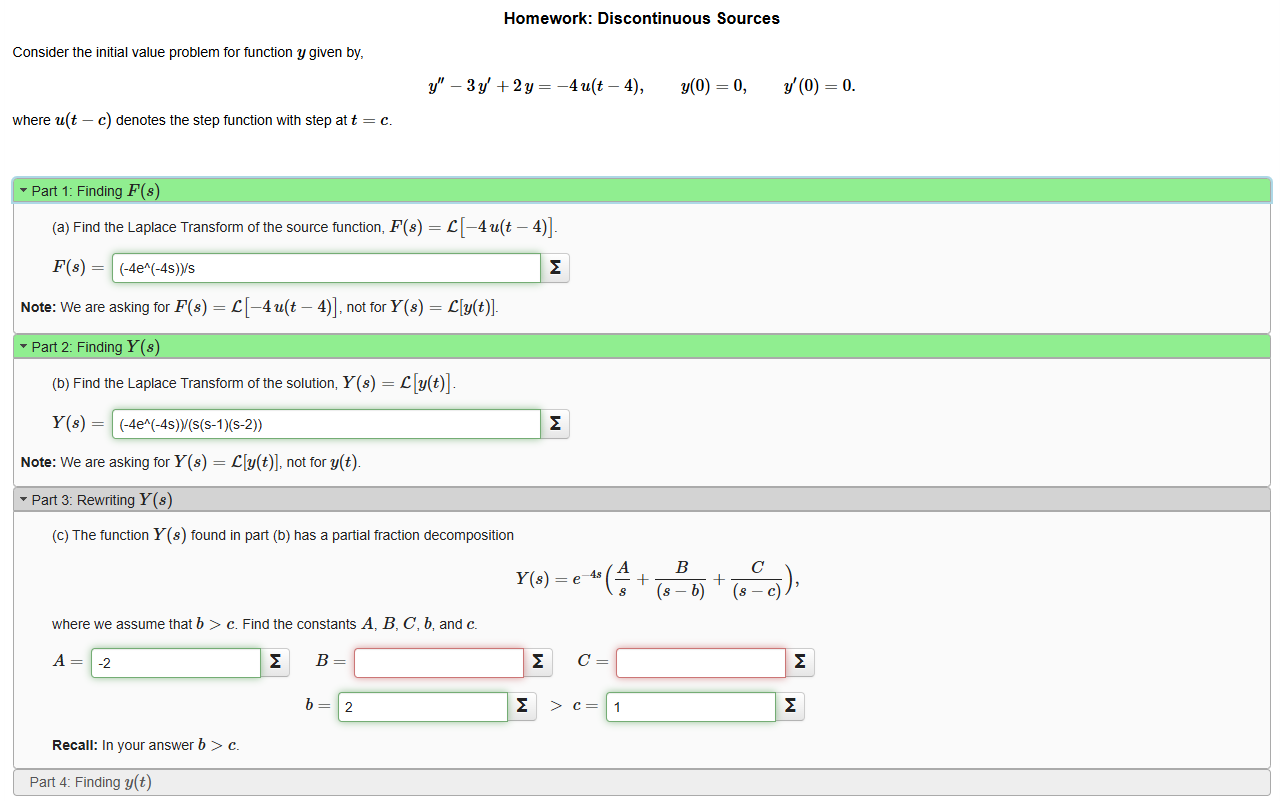Click the sigma icon for constant B
The height and width of the screenshot is (801, 1283).
pos(538,662)
